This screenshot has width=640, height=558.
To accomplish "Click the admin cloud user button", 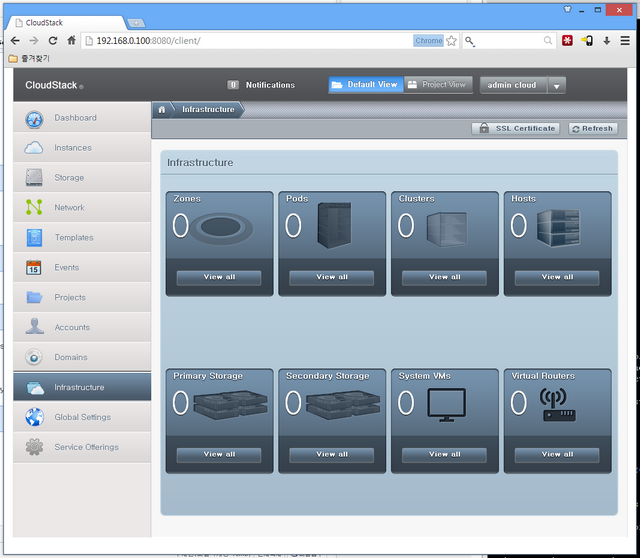I will click(513, 85).
